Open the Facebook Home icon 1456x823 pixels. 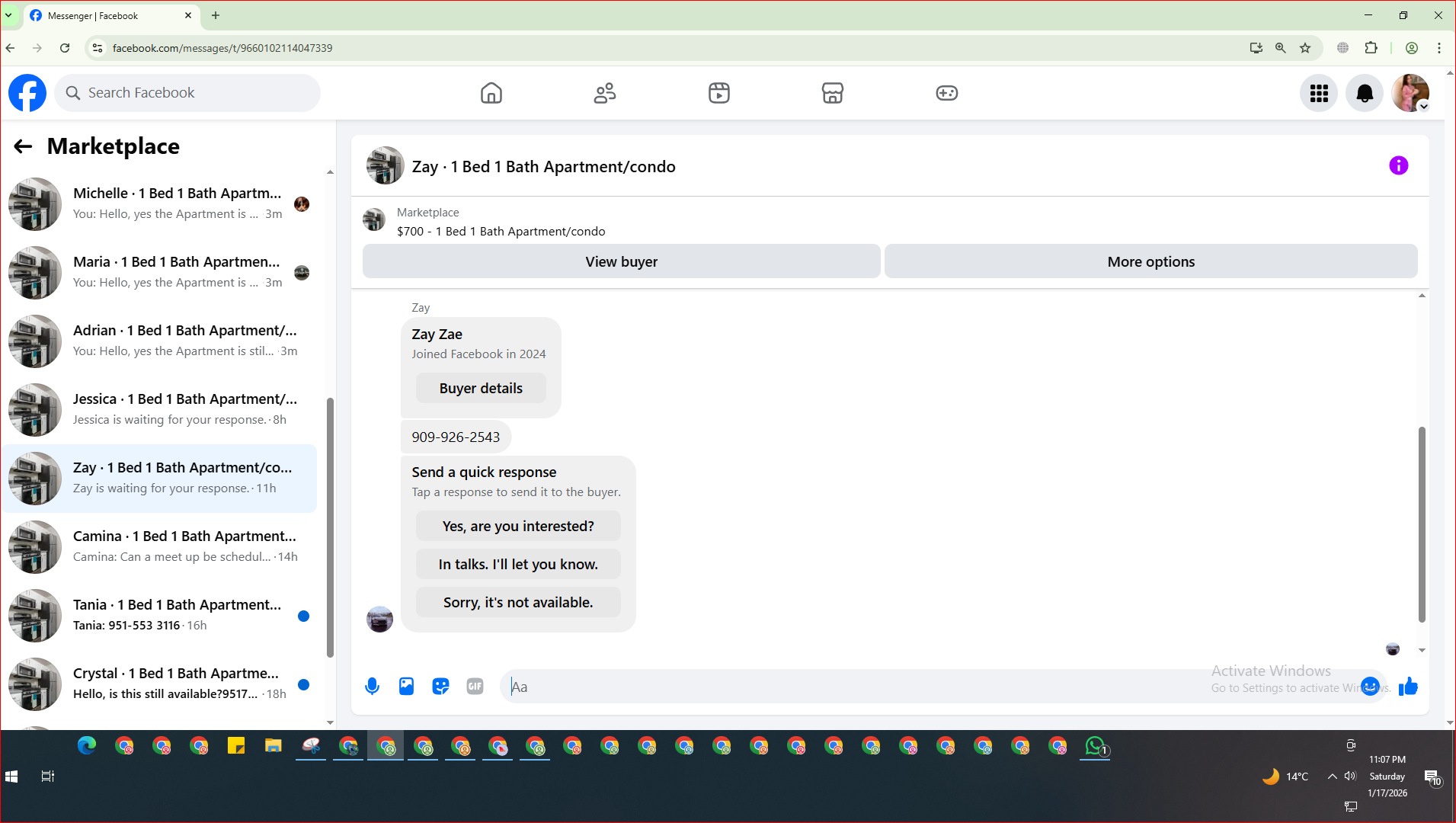point(491,93)
